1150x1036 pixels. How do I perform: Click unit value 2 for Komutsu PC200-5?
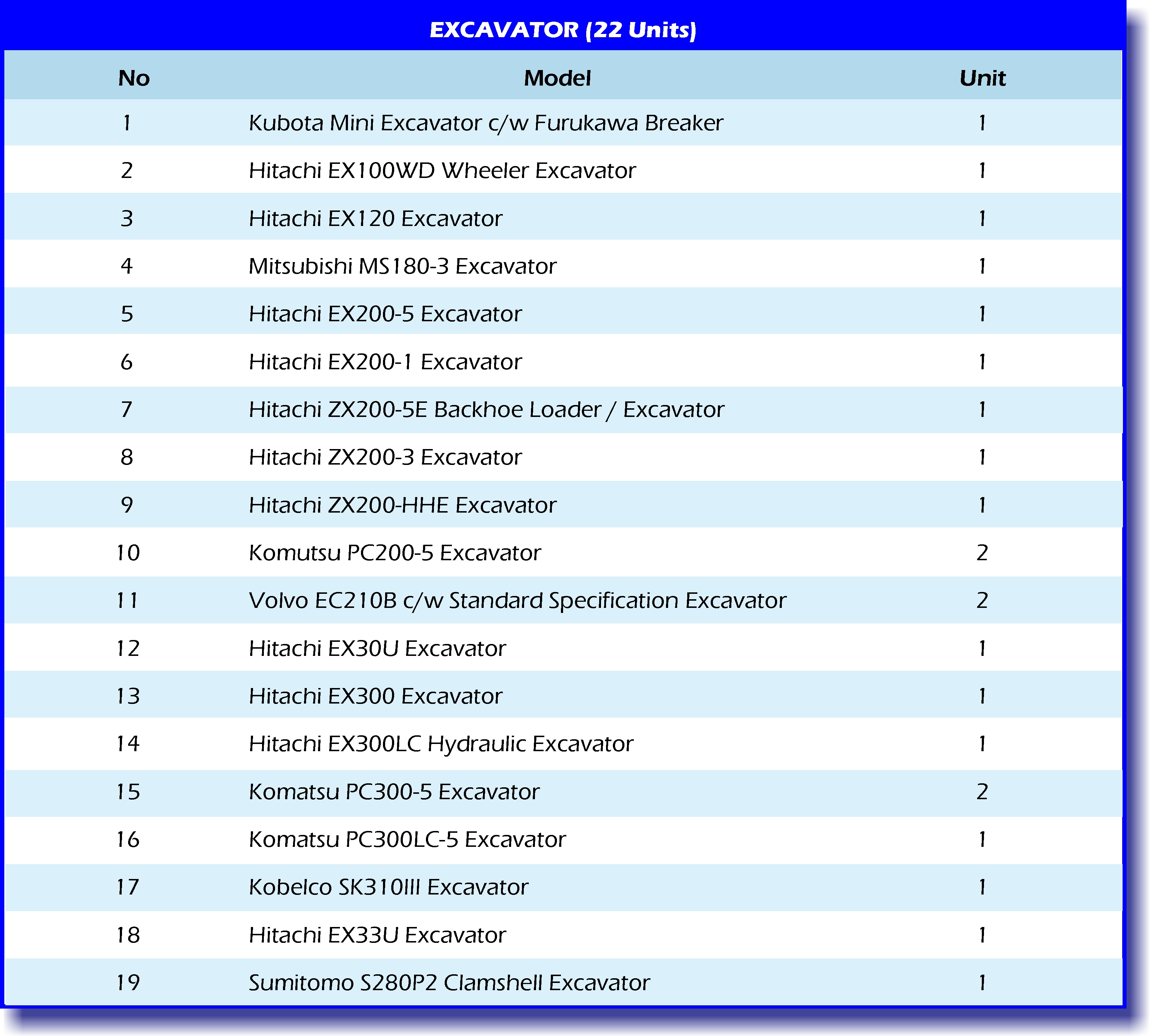[x=983, y=553]
